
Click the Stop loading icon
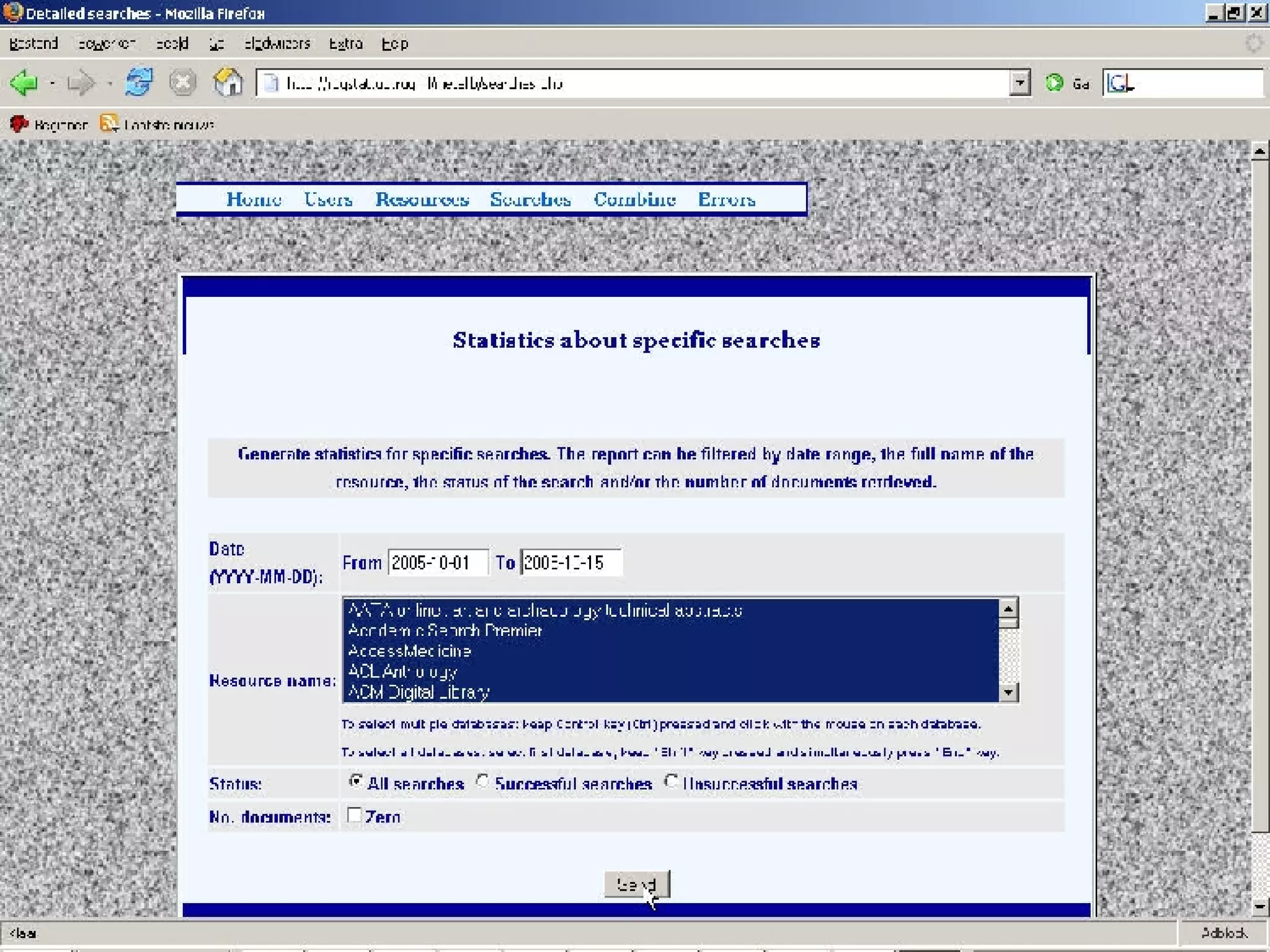click(183, 82)
